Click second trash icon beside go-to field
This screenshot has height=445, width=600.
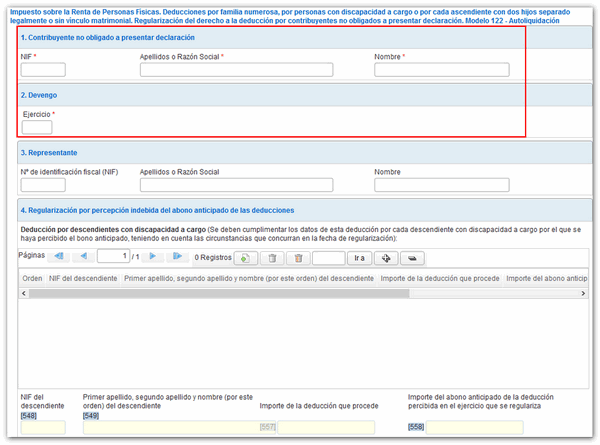click(x=297, y=257)
